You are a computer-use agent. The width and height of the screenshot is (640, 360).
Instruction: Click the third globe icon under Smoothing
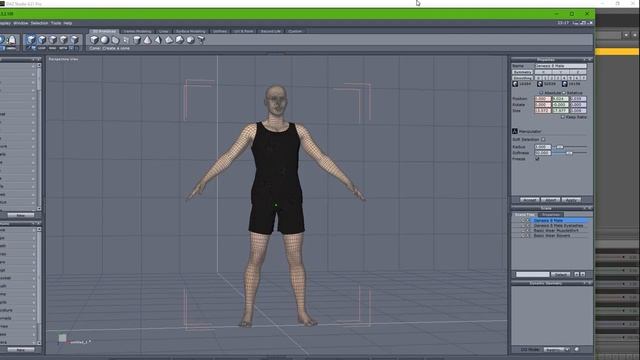tap(565, 84)
